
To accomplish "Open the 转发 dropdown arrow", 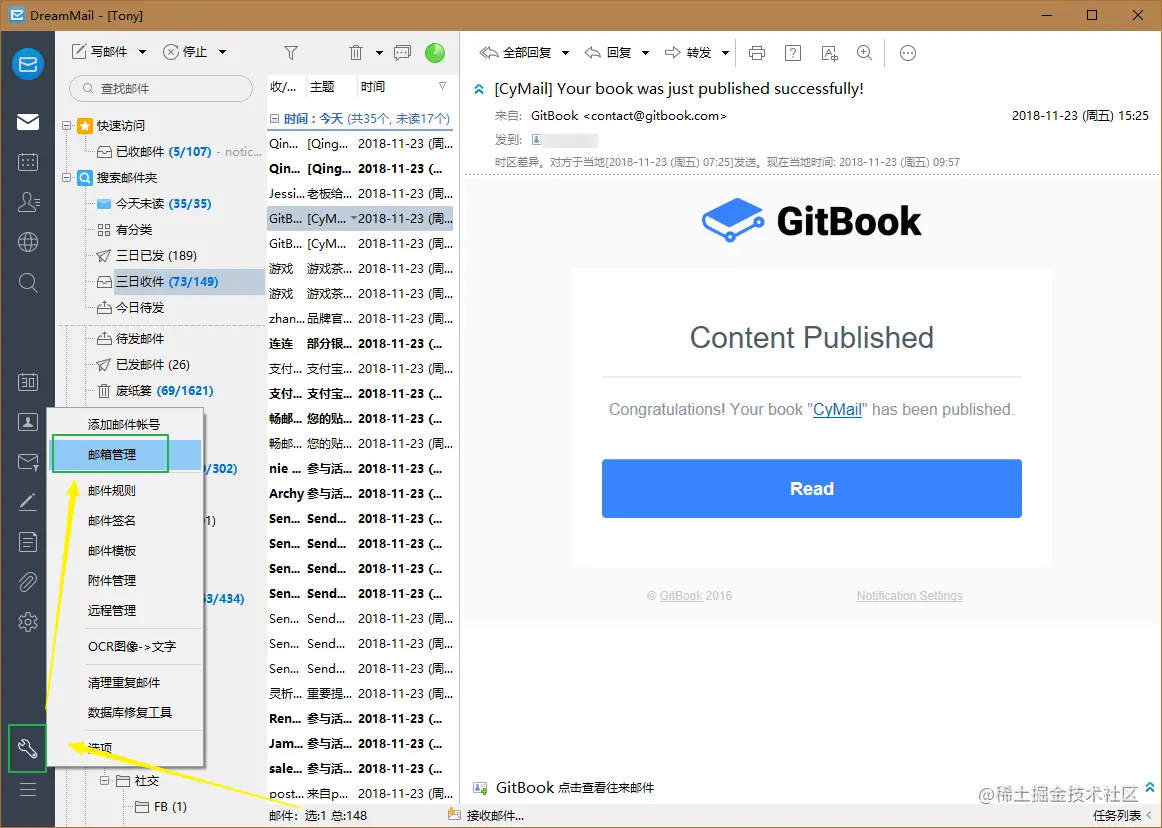I will pos(726,53).
